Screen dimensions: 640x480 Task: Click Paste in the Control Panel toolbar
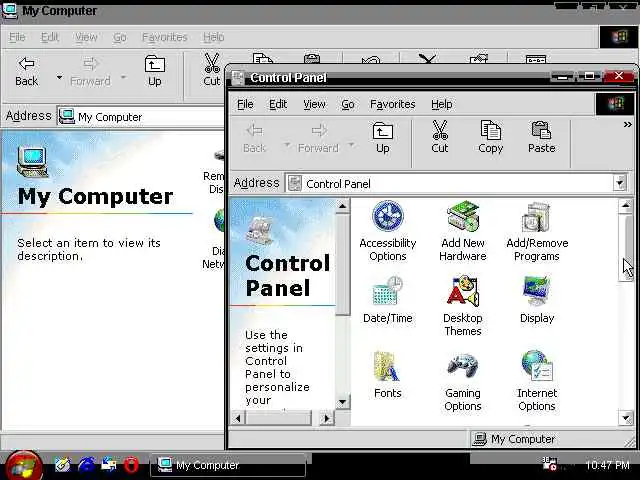tap(541, 137)
